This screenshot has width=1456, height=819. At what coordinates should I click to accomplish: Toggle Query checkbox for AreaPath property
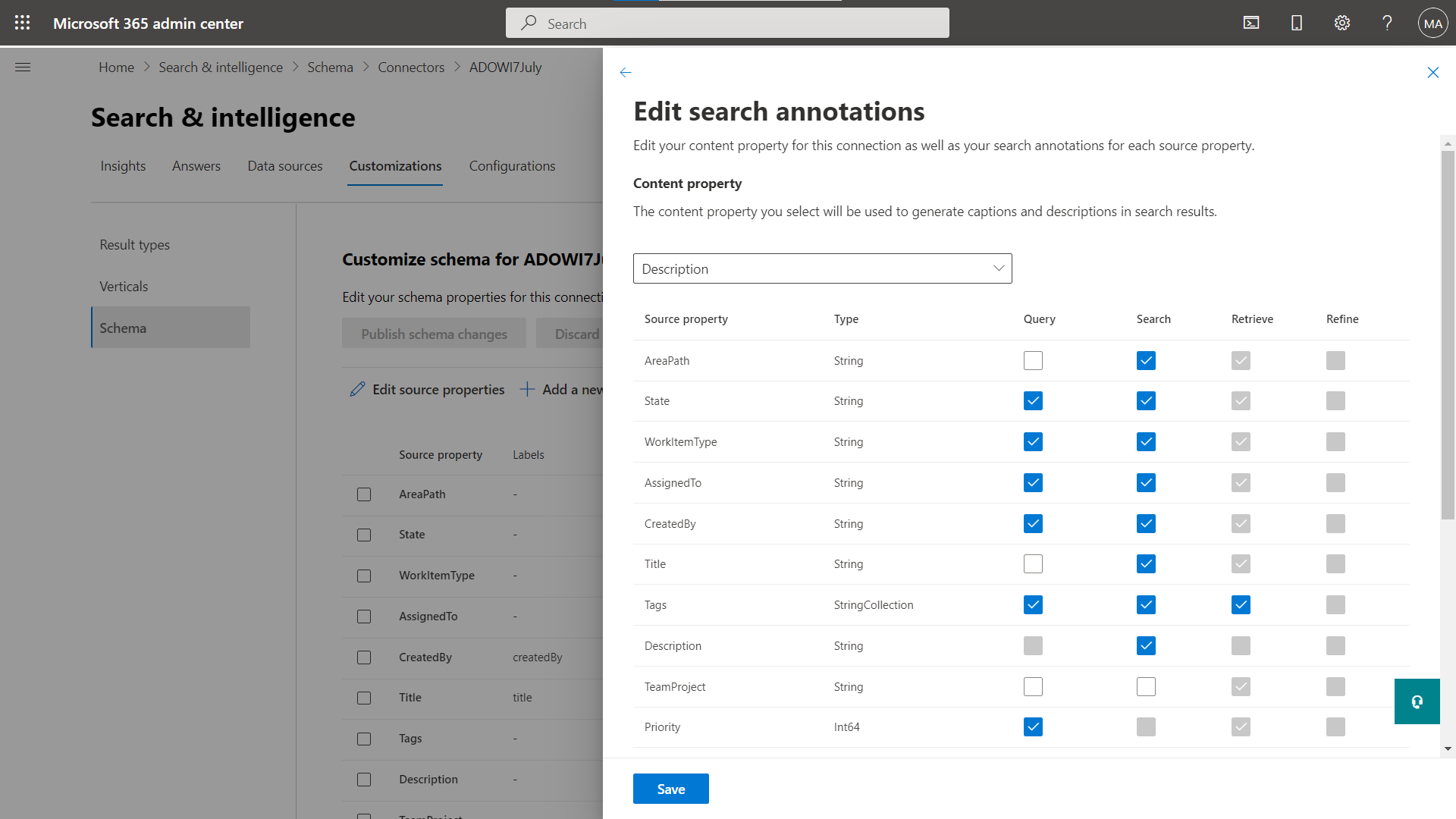tap(1033, 359)
